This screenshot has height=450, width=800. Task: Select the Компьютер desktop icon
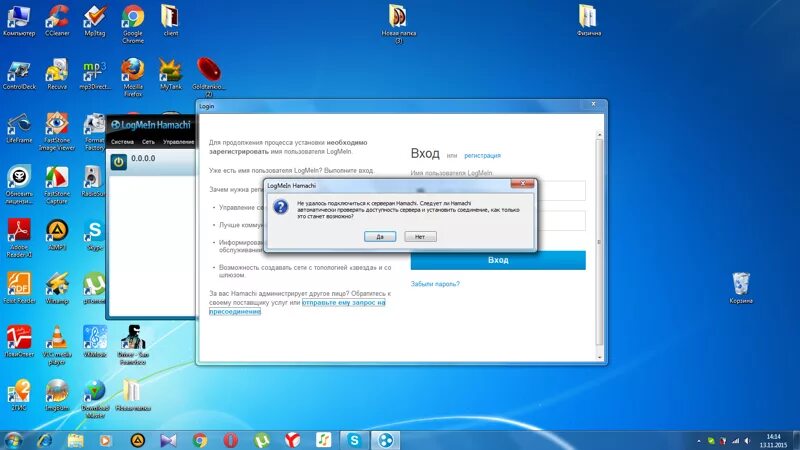19,20
